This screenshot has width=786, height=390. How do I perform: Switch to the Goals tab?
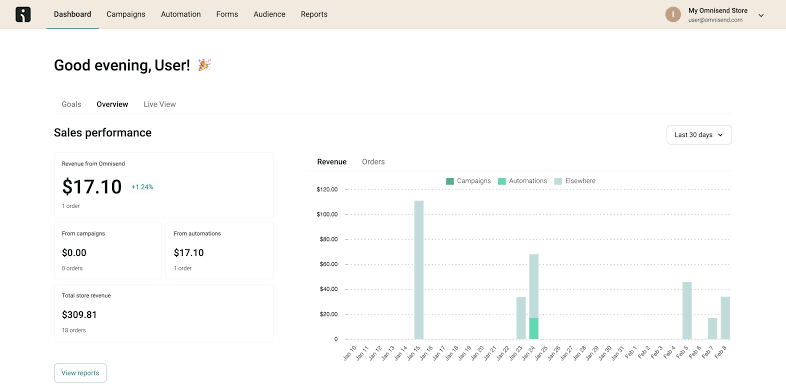pos(71,104)
